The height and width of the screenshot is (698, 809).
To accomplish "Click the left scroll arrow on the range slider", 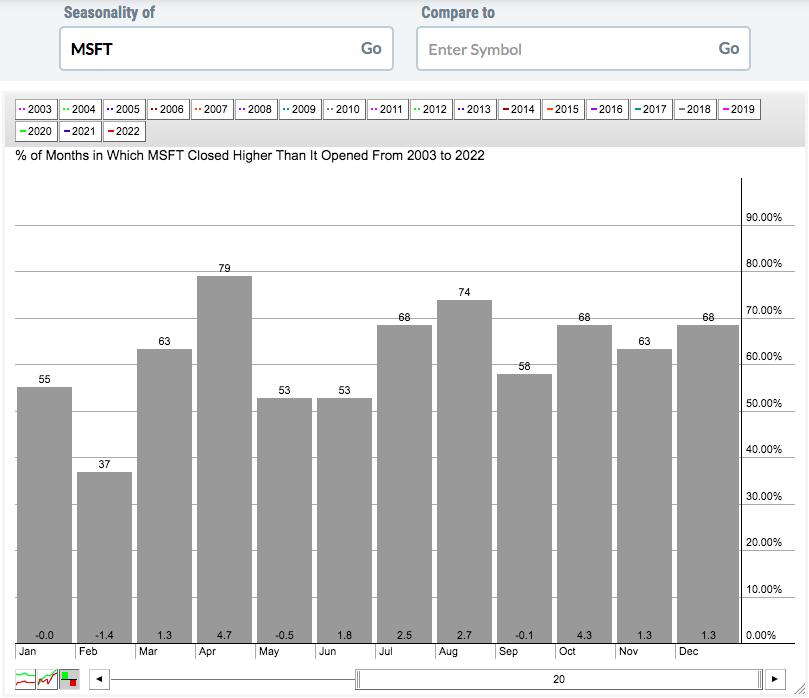I will (98, 679).
